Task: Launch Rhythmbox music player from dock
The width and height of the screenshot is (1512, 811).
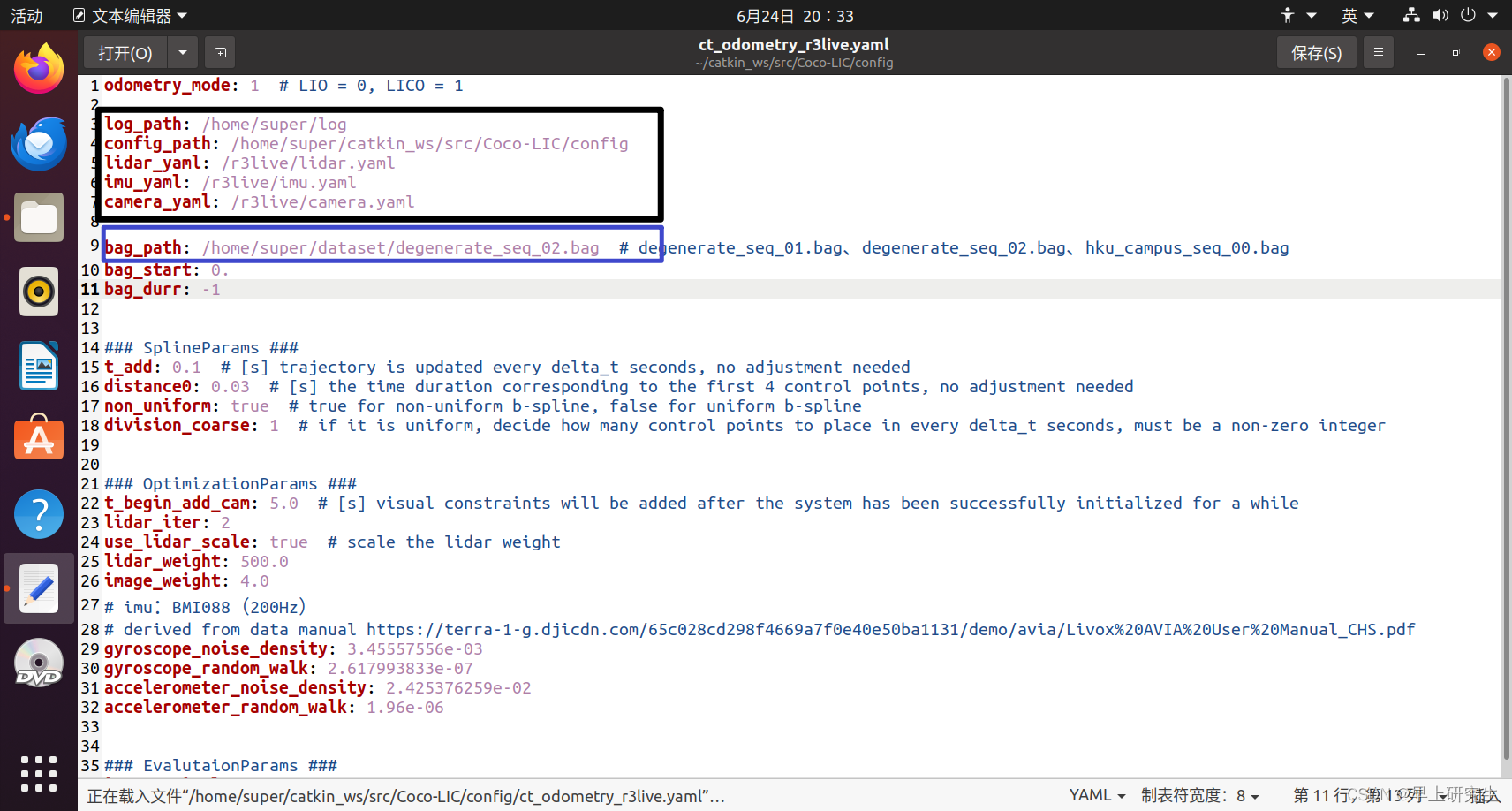Action: pos(38,292)
